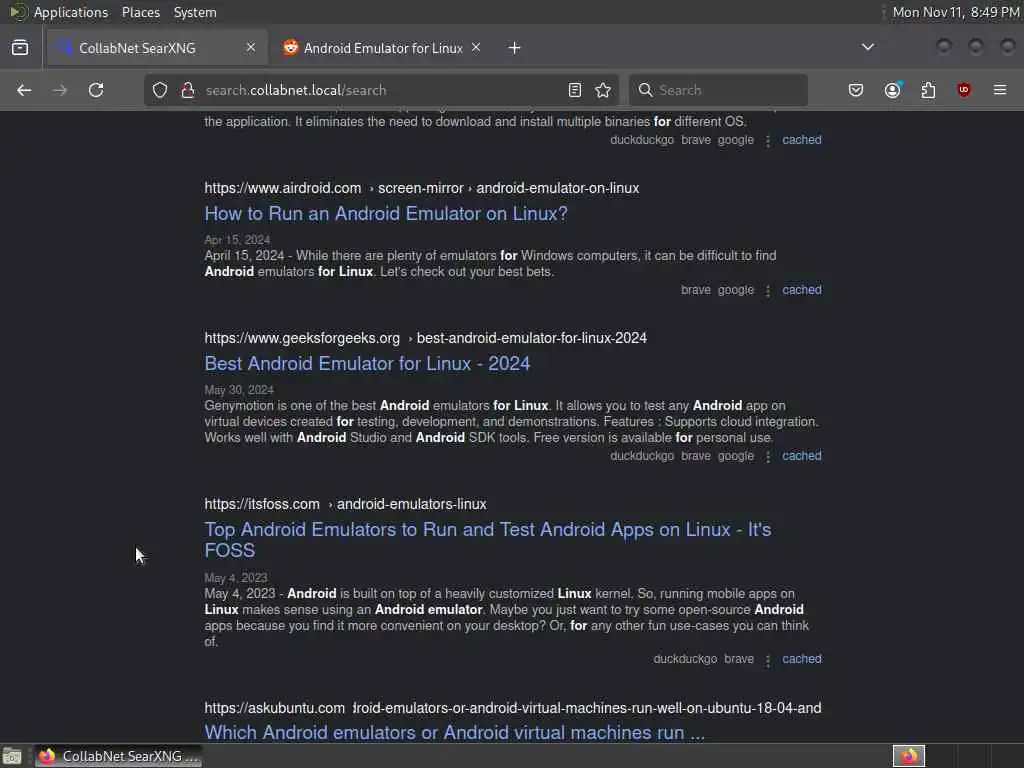Show site security lock information
This screenshot has width=1024, height=768.
188,90
